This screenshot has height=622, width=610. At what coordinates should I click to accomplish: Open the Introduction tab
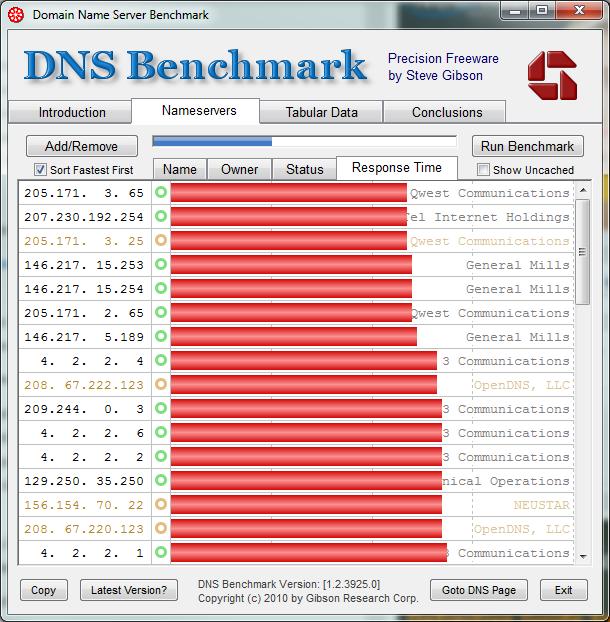[x=70, y=112]
